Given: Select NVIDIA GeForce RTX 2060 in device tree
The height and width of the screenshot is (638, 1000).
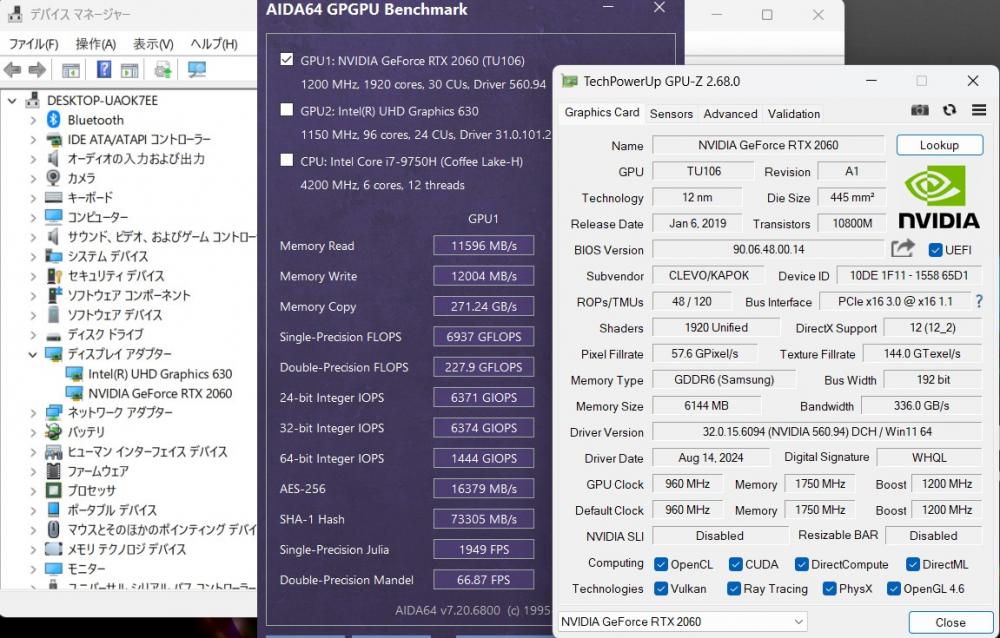Looking at the screenshot, I should (160, 393).
